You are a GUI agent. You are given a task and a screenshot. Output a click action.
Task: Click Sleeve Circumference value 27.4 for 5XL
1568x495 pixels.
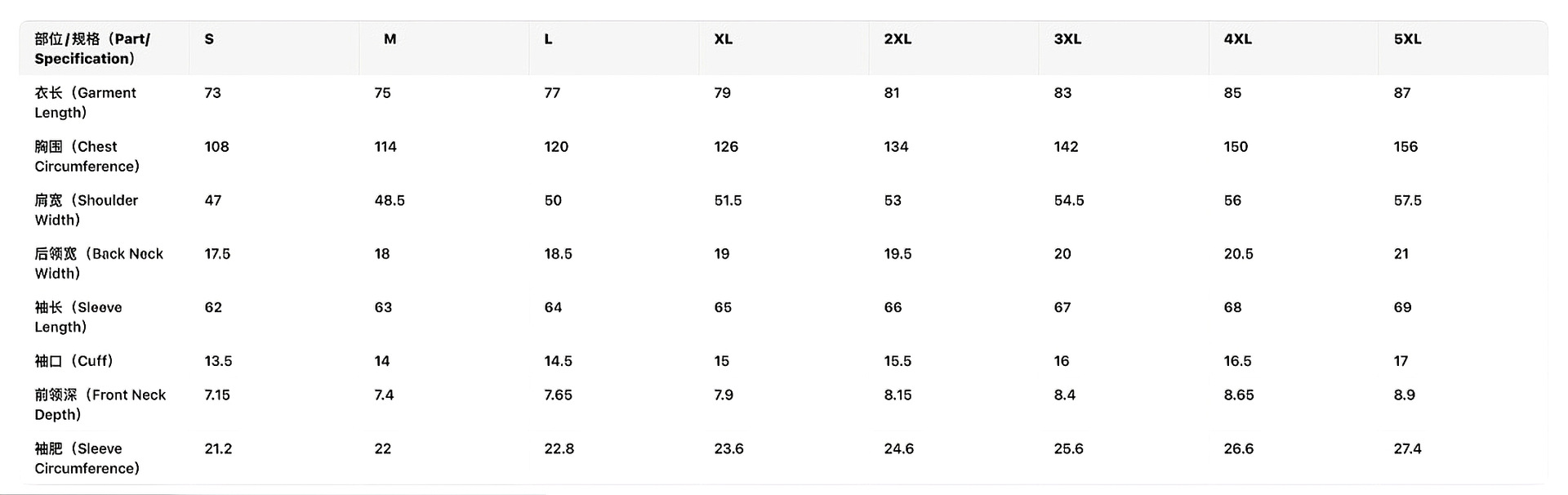tap(1407, 449)
